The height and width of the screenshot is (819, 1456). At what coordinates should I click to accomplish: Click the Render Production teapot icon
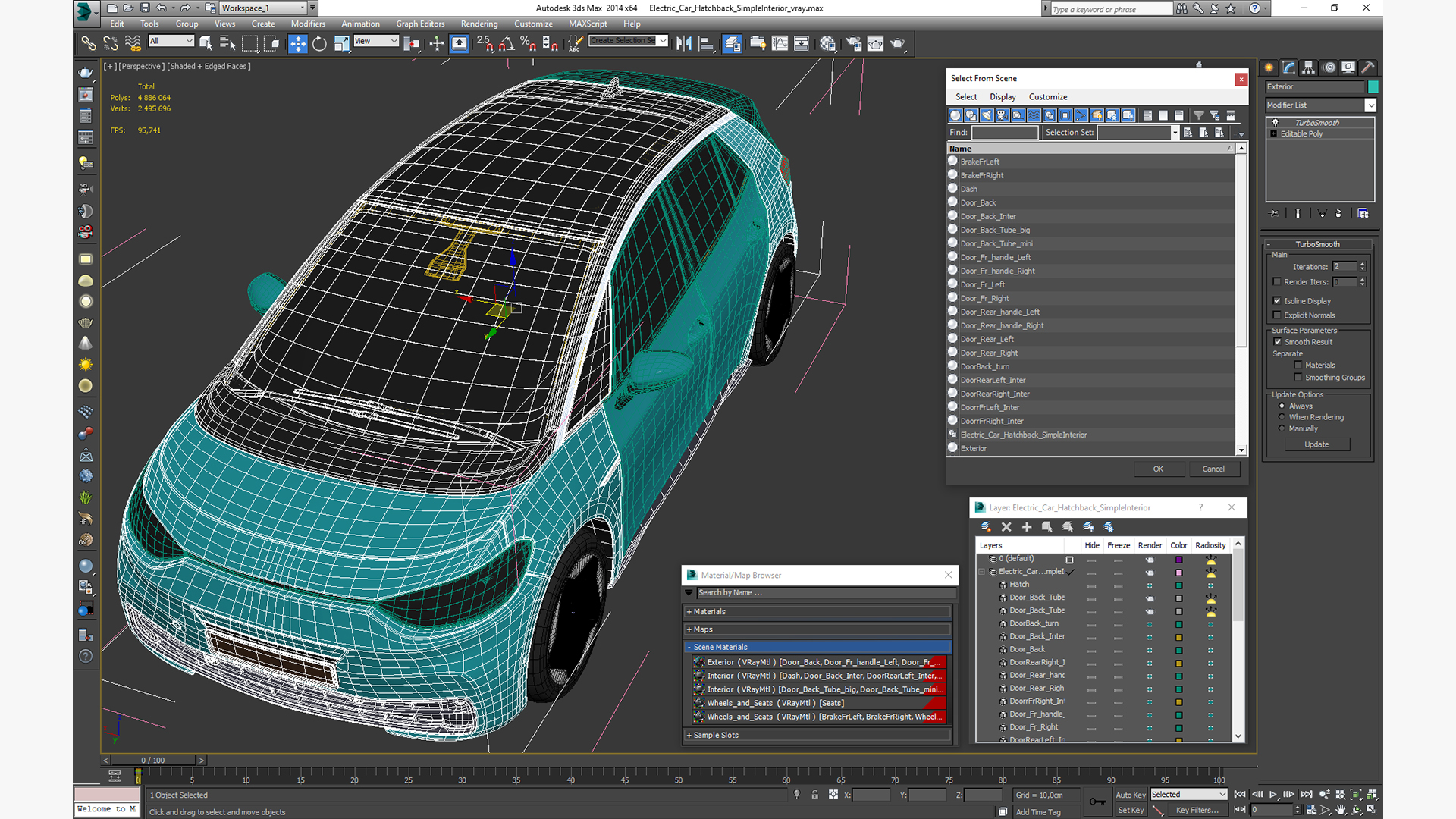(x=898, y=43)
